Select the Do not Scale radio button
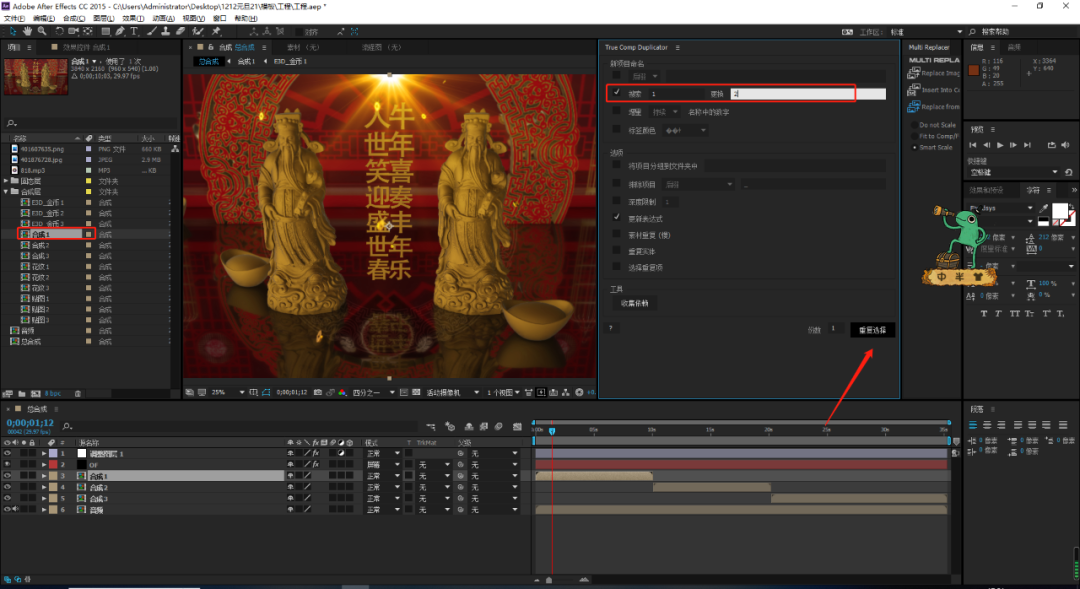 click(914, 125)
